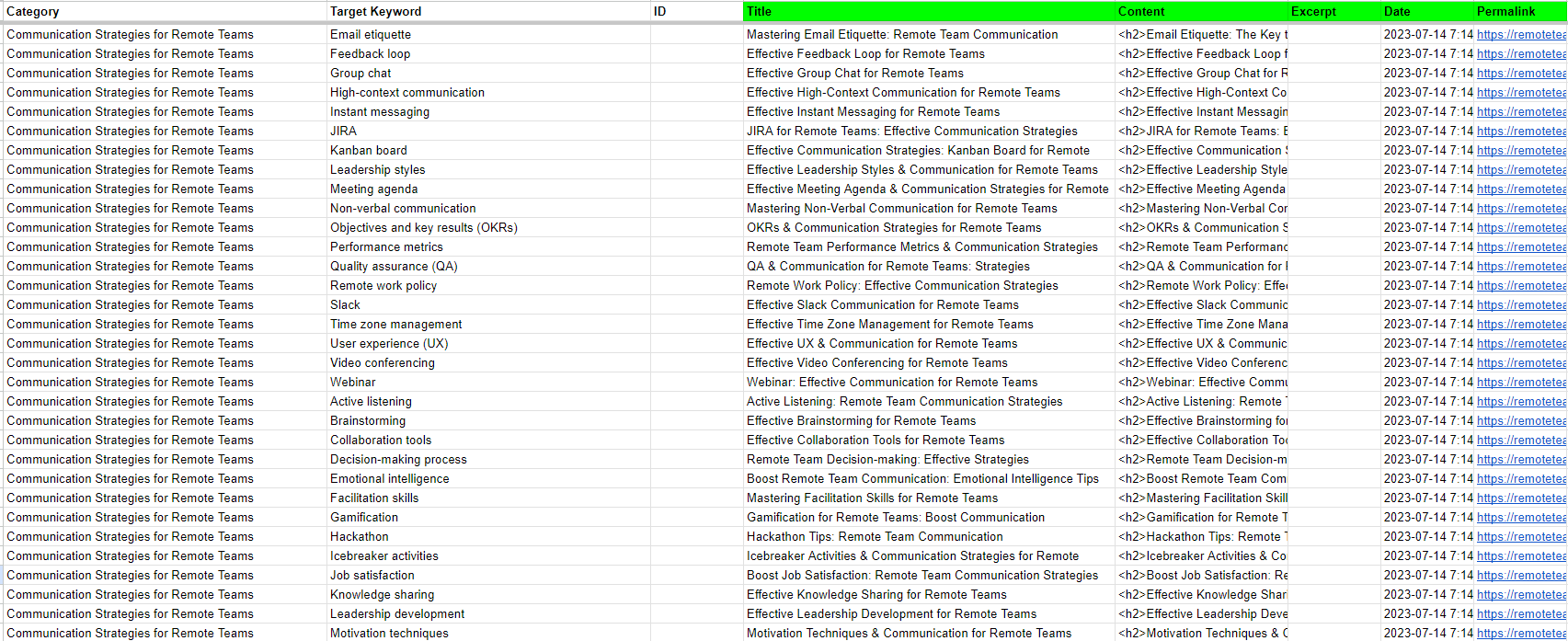Select the Excerpt column header
Viewport: 1568px width, 641px height.
[x=1313, y=12]
